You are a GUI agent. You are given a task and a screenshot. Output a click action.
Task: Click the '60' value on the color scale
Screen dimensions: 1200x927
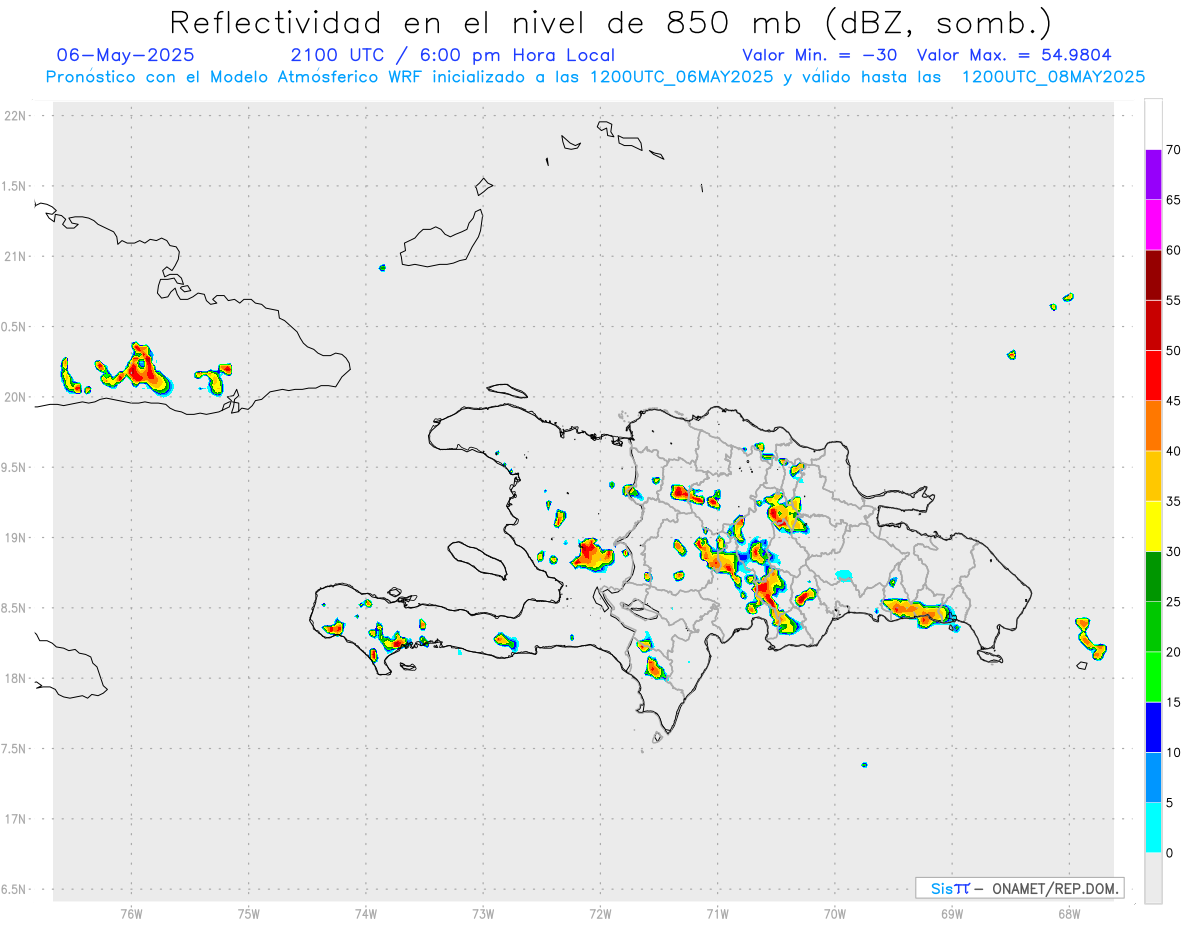(1174, 250)
